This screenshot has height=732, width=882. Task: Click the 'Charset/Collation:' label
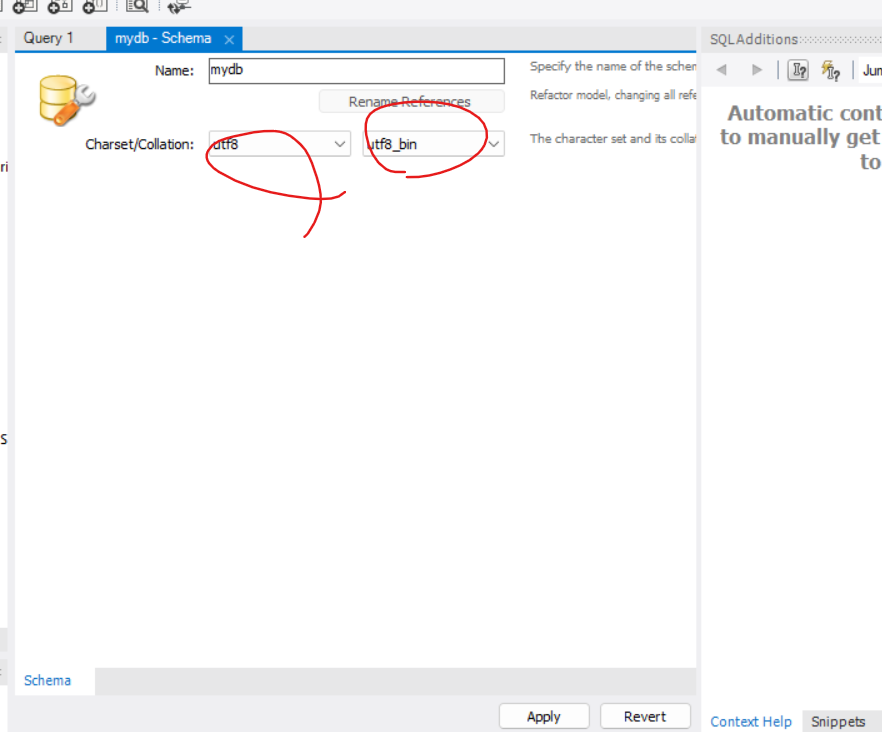140,145
